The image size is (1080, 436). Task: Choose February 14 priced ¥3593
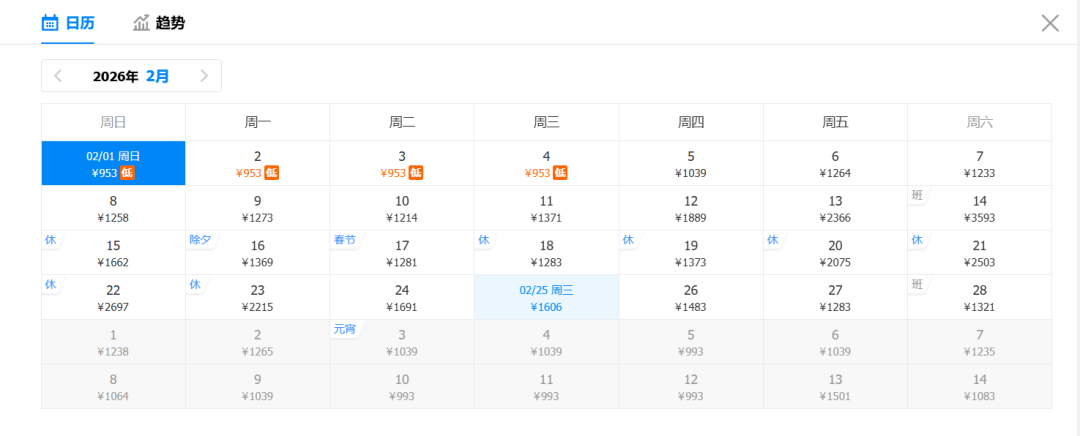(x=979, y=208)
